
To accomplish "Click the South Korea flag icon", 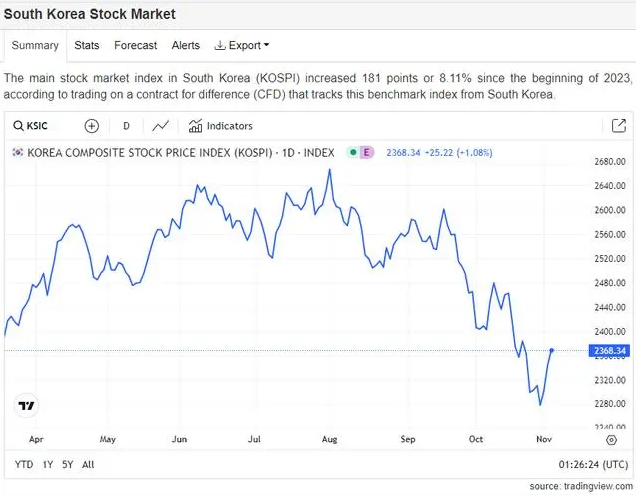I will pyautogui.click(x=17, y=153).
